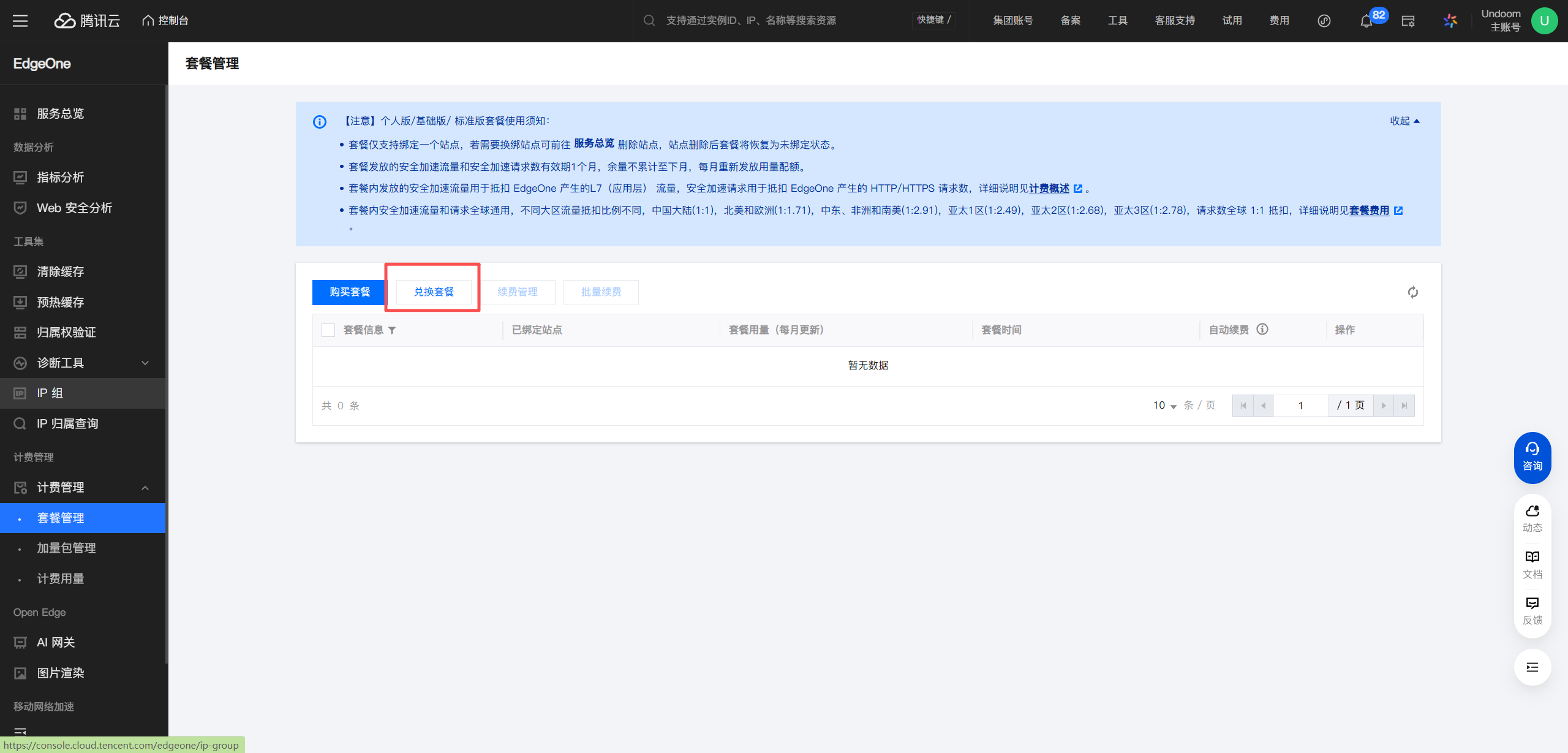
Task: Open 加量包管理 in the sidebar
Action: [x=66, y=548]
